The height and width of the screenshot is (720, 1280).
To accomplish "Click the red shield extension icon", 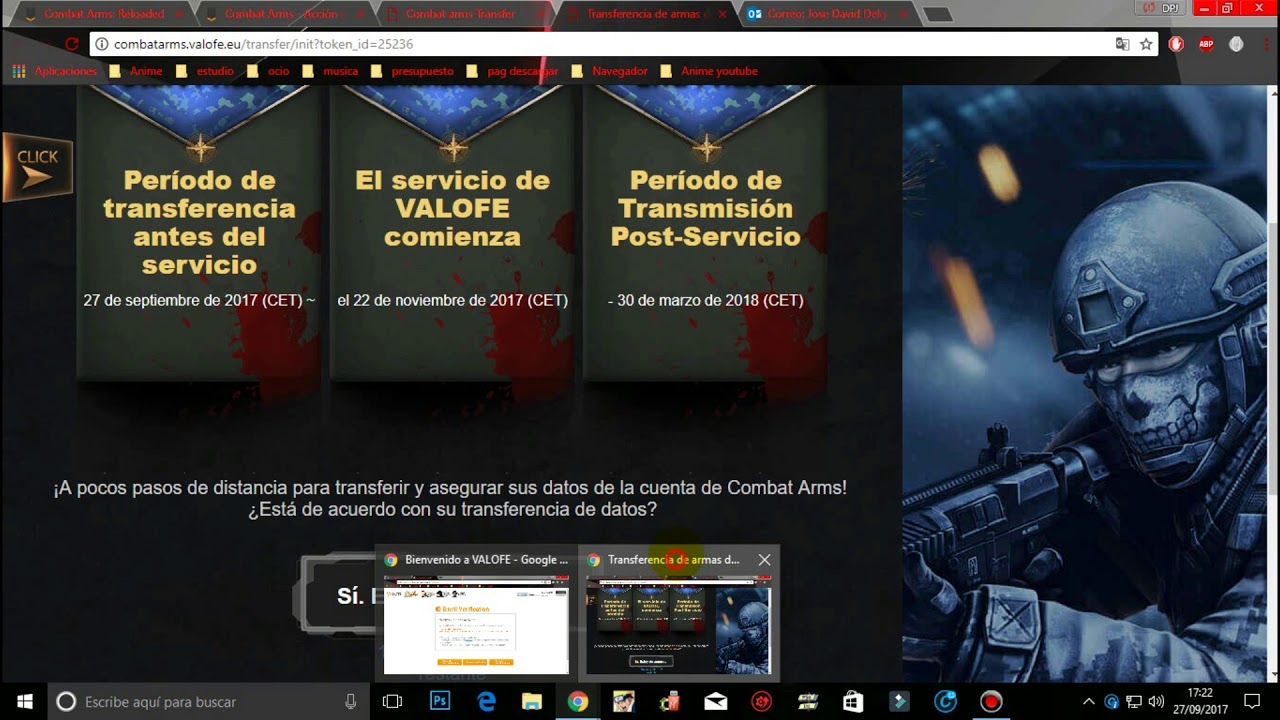I will 1177,44.
